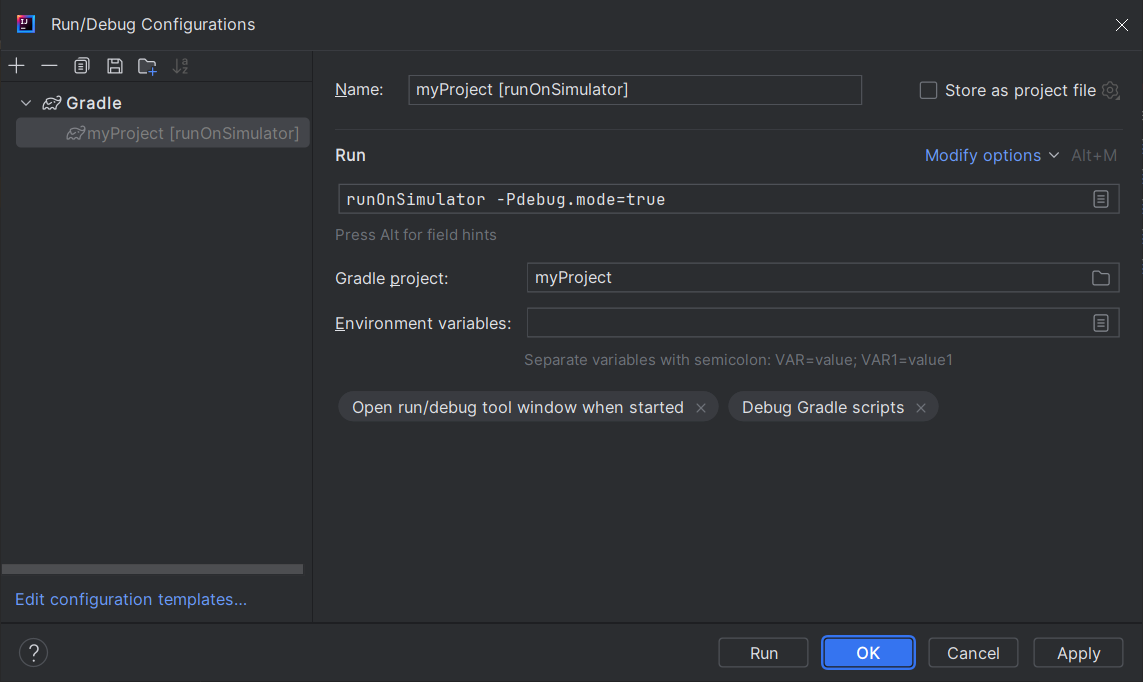The width and height of the screenshot is (1143, 682).
Task: Click the horizontal scrollbar in configurations panel
Action: click(x=152, y=569)
